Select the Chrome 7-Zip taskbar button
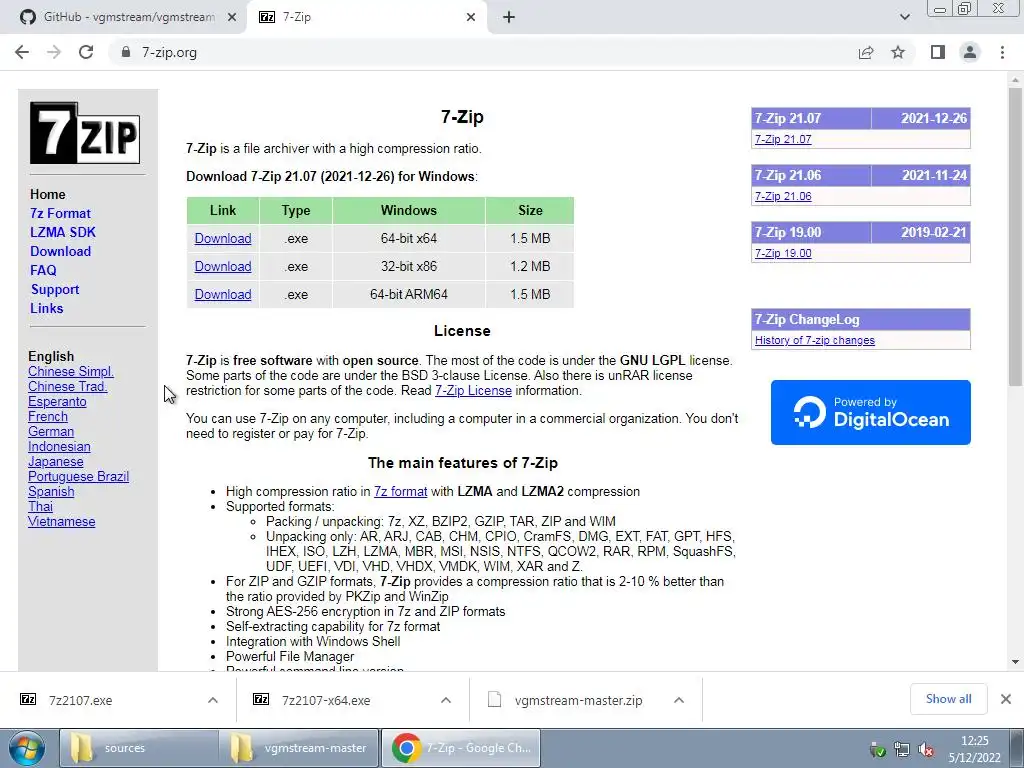 (461, 748)
